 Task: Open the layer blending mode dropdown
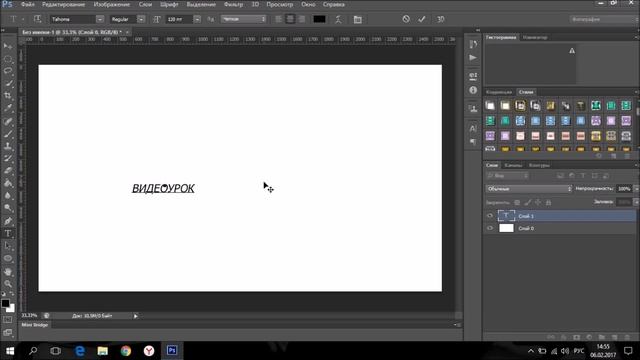point(529,189)
